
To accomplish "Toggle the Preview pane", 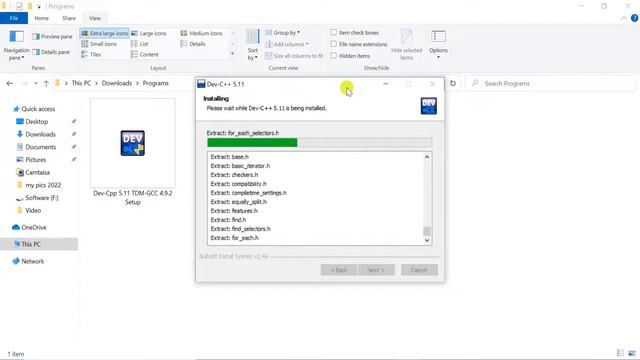I will (x=52, y=36).
